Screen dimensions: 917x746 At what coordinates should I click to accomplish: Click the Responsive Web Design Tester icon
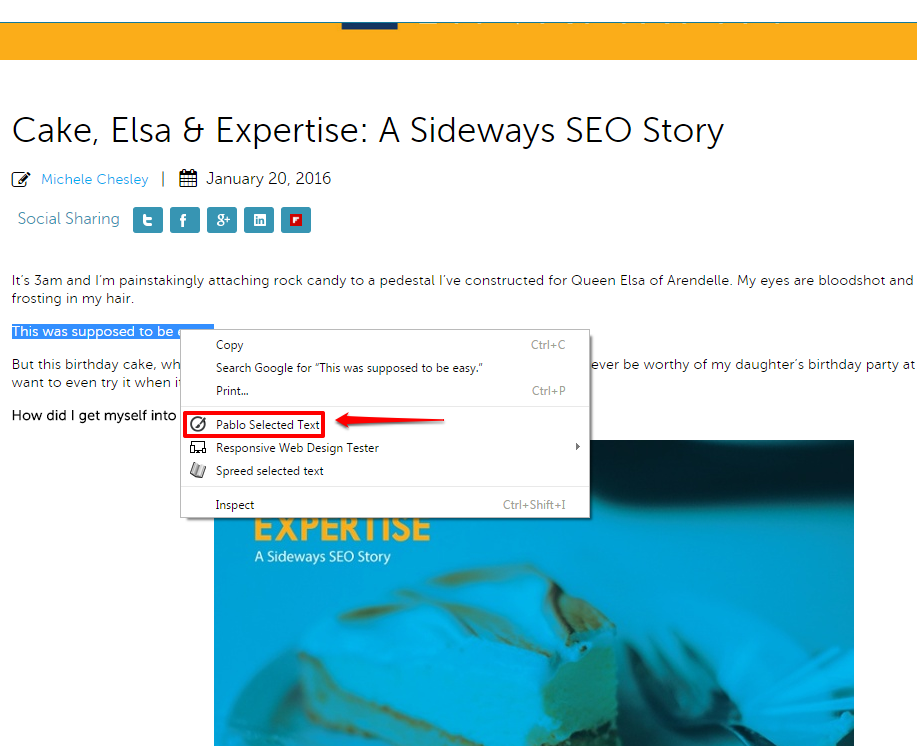[198, 448]
